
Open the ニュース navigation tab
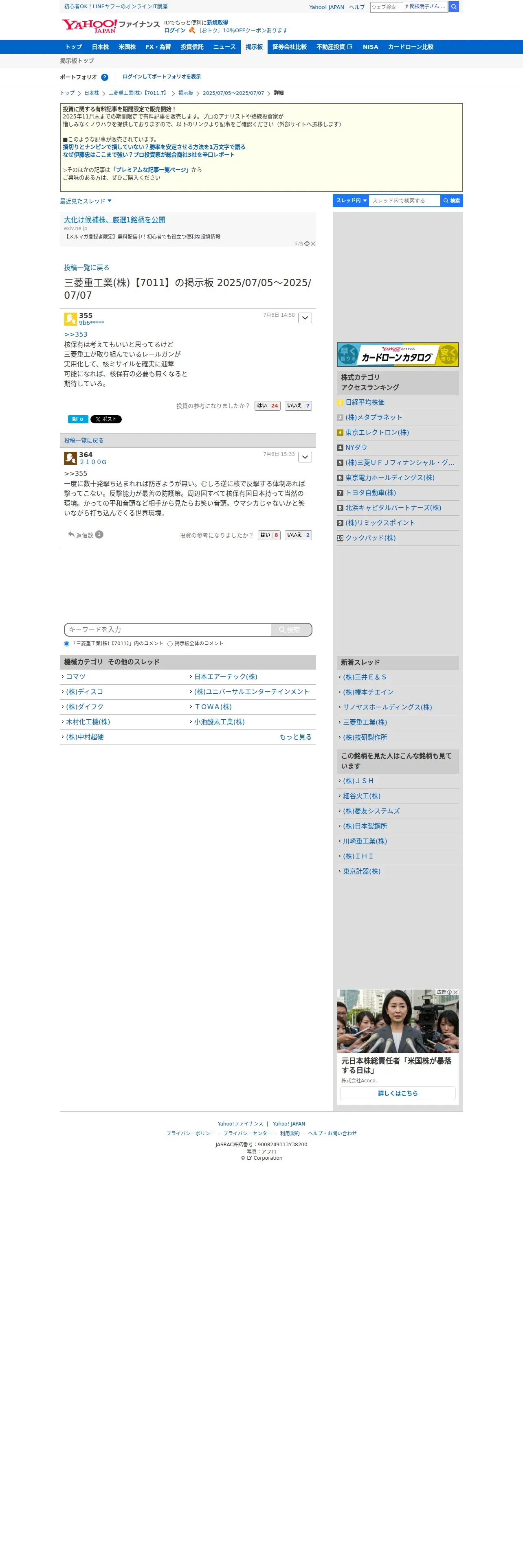coord(225,47)
